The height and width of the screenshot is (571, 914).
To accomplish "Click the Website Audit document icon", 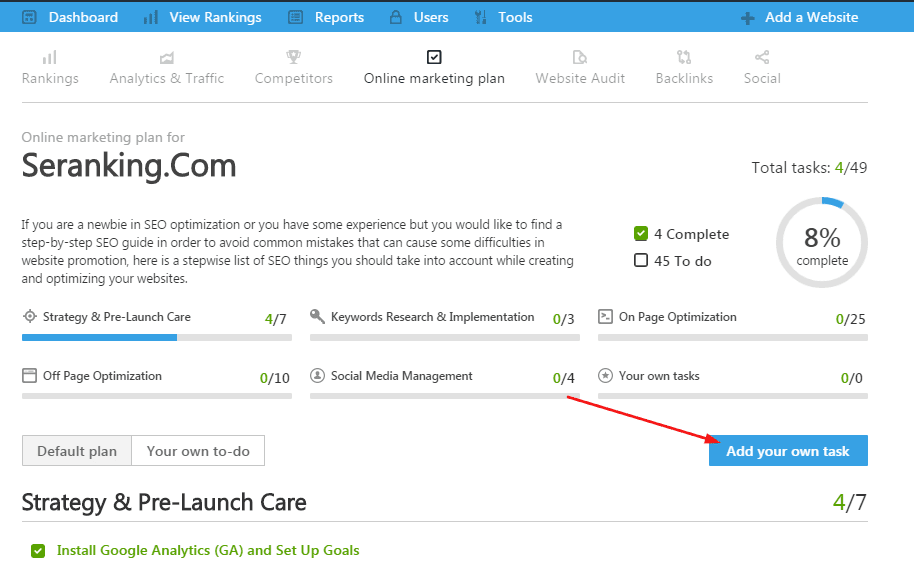I will [x=579, y=57].
